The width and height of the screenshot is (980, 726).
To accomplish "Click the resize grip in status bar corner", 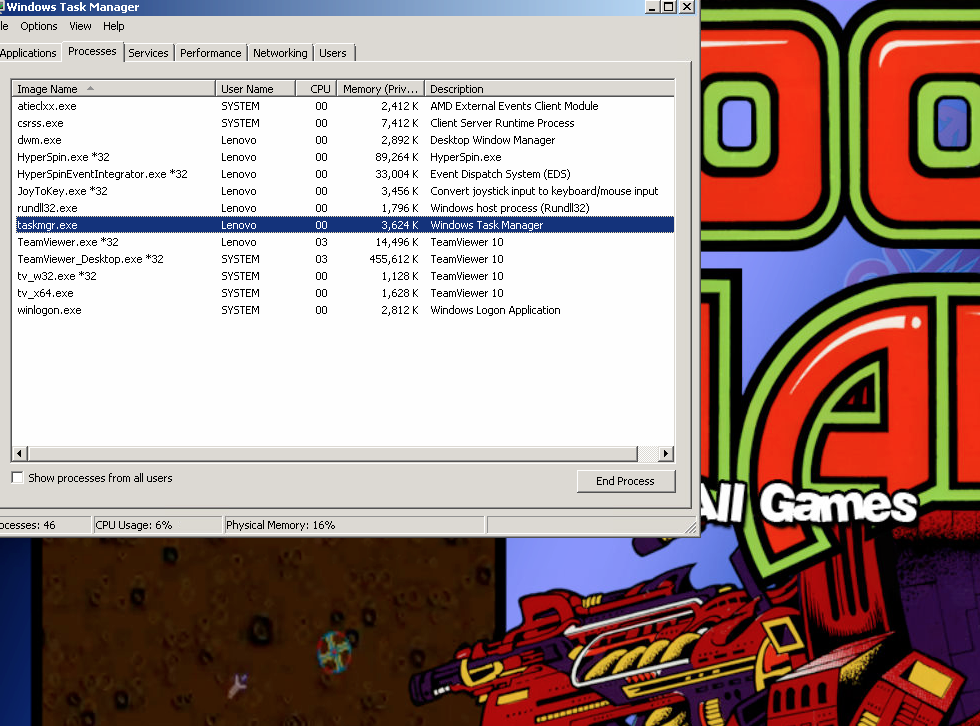I will point(690,527).
